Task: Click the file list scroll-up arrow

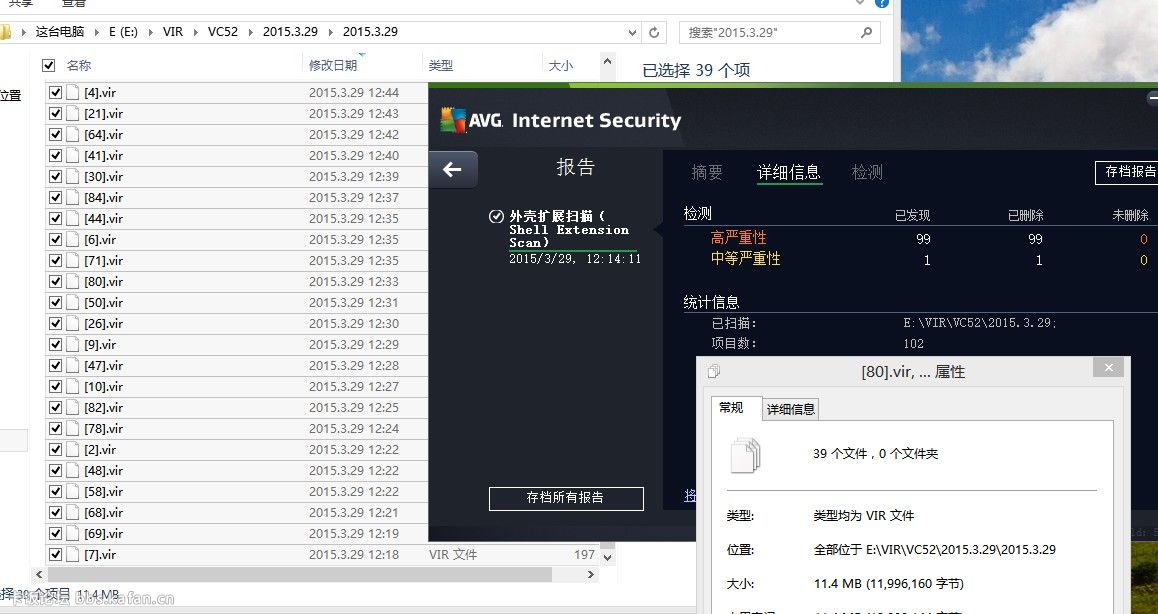Action: click(608, 63)
